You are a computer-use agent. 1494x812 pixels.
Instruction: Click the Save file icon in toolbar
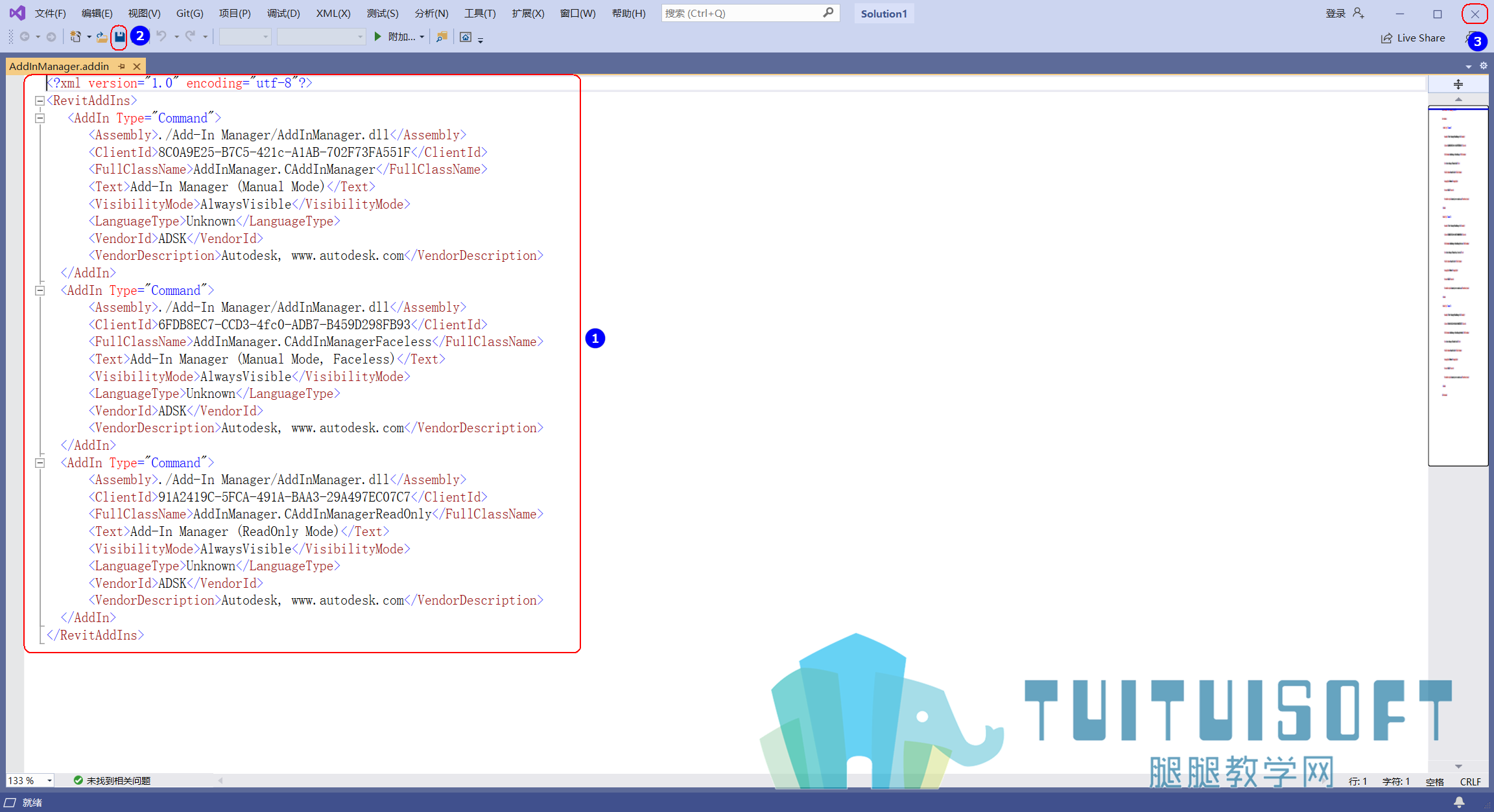[x=119, y=37]
